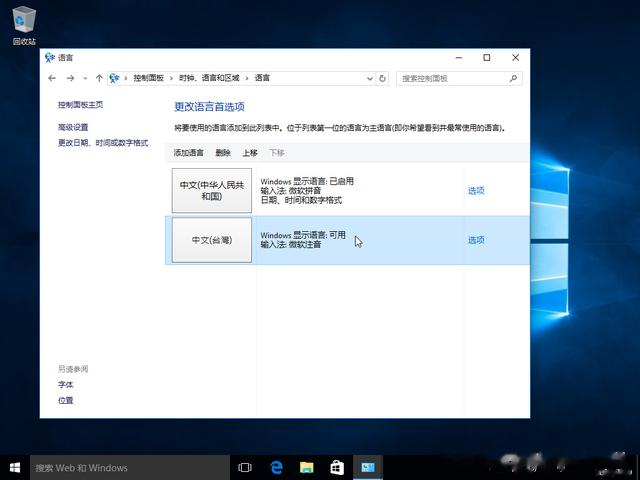Click 上移 to move language up
Image resolution: width=640 pixels, height=480 pixels.
pos(250,153)
